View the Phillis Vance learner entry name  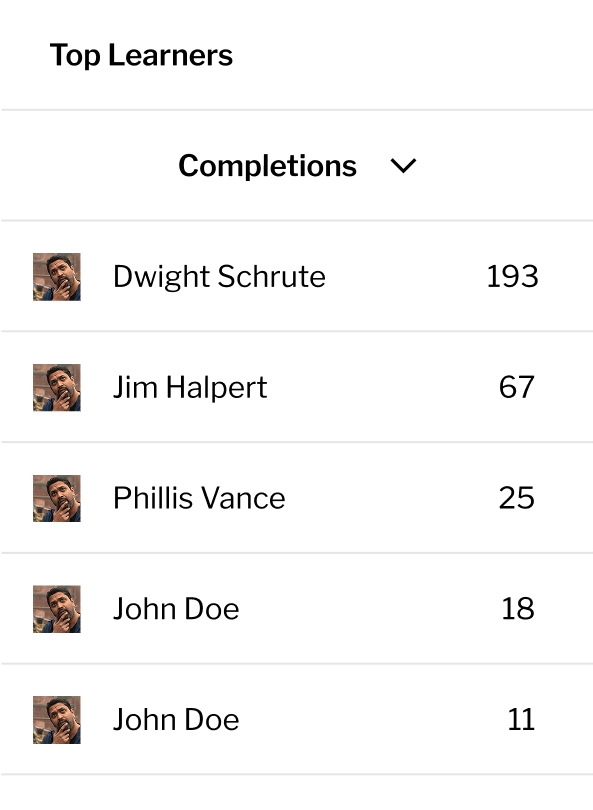(x=199, y=498)
